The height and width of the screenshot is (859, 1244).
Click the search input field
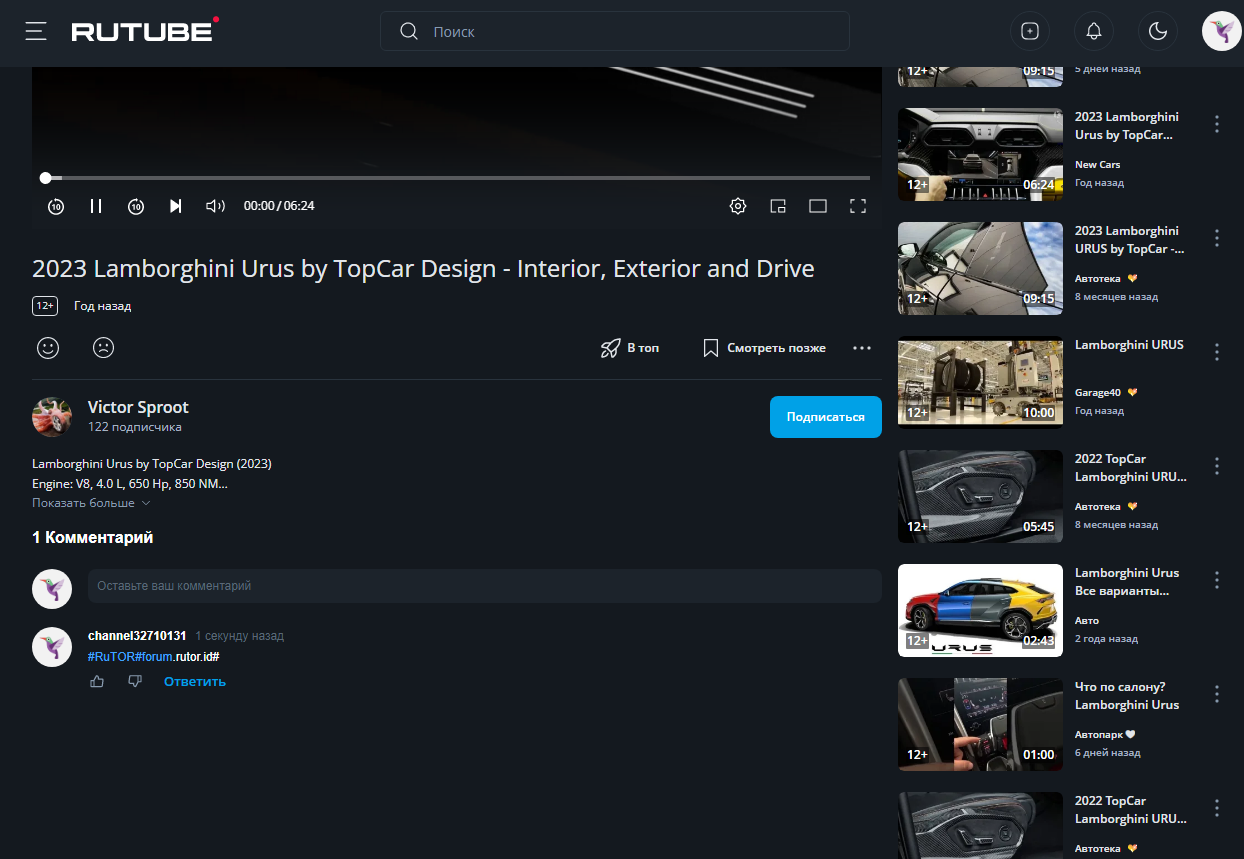coord(614,31)
